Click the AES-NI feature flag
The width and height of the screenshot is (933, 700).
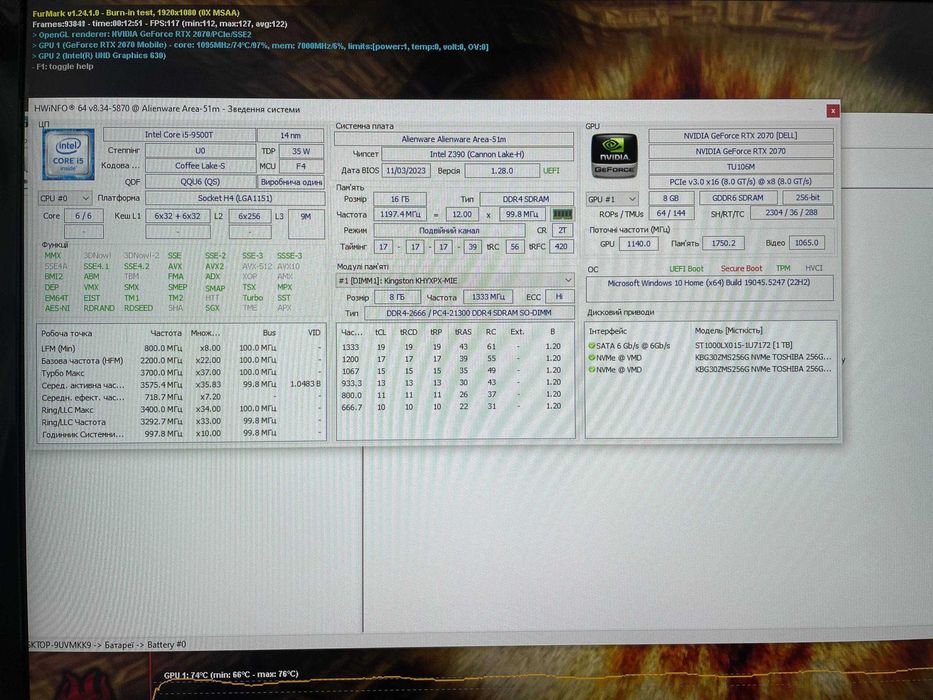tap(57, 308)
